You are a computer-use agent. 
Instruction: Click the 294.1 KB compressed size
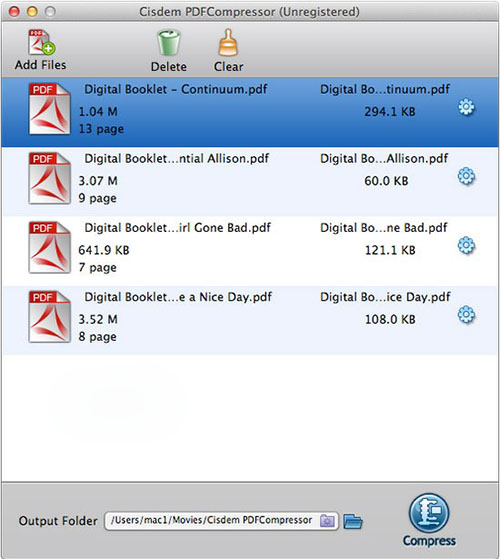pyautogui.click(x=390, y=112)
